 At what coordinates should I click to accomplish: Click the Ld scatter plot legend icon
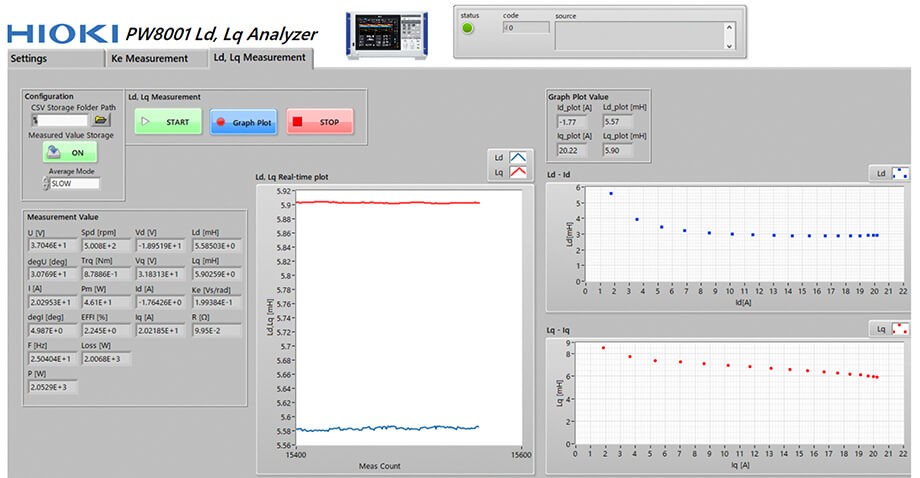(900, 173)
